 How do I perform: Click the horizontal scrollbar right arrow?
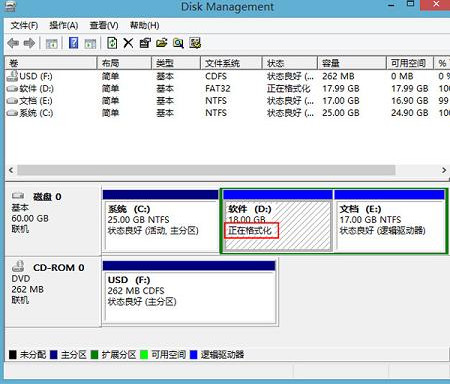tap(444, 170)
